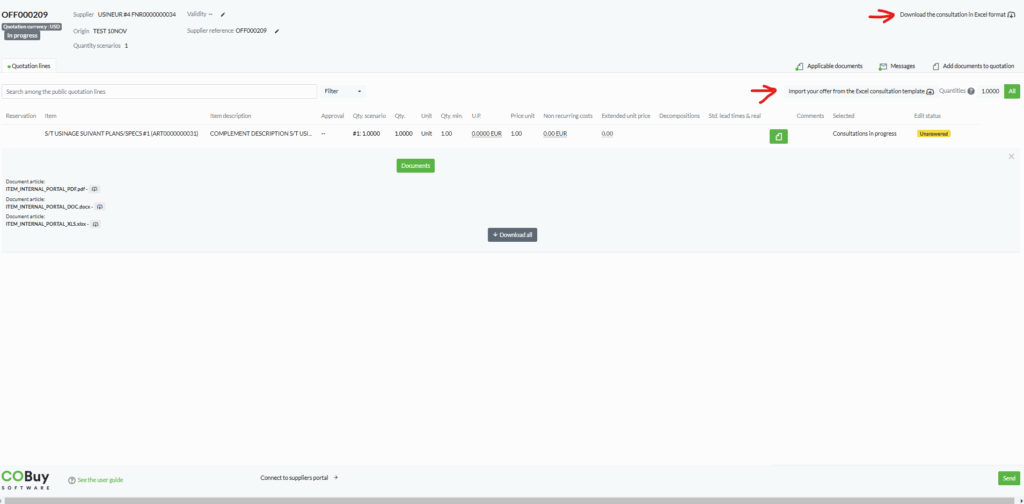This screenshot has height=504, width=1024.
Task: Open the Messages section
Action: 897,66
